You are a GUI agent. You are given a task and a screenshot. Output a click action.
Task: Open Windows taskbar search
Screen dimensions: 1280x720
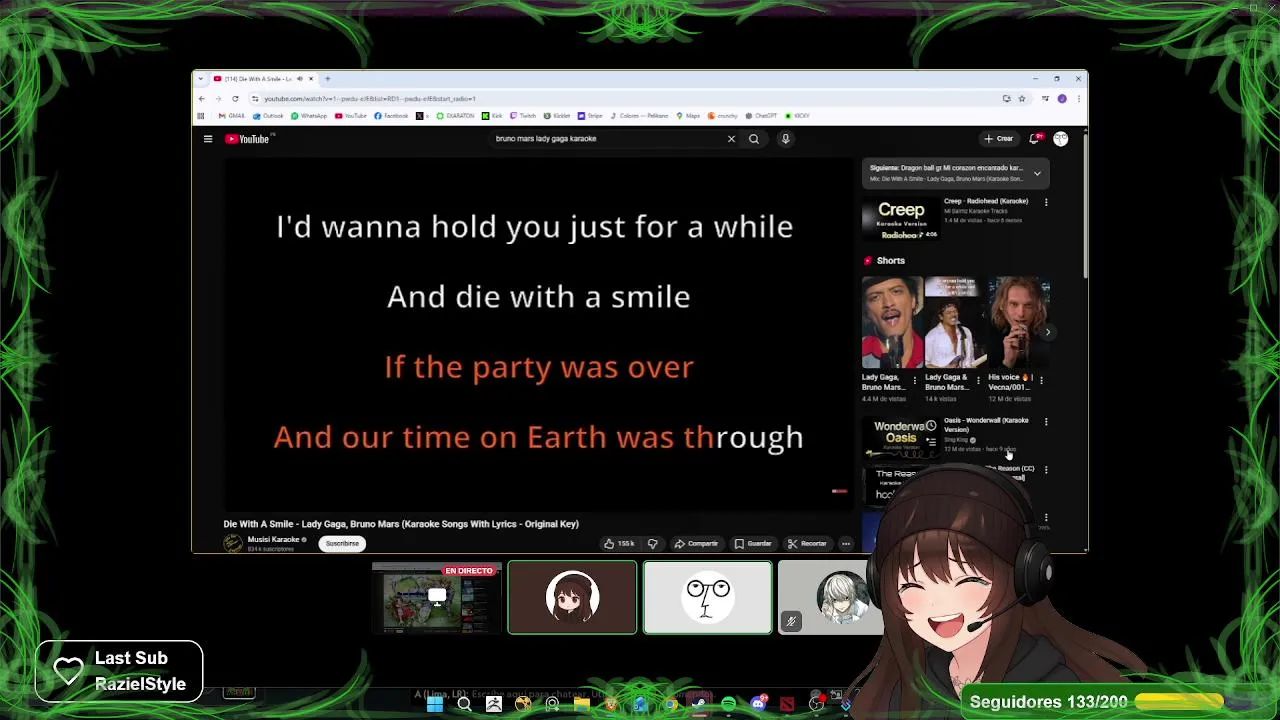coord(464,705)
